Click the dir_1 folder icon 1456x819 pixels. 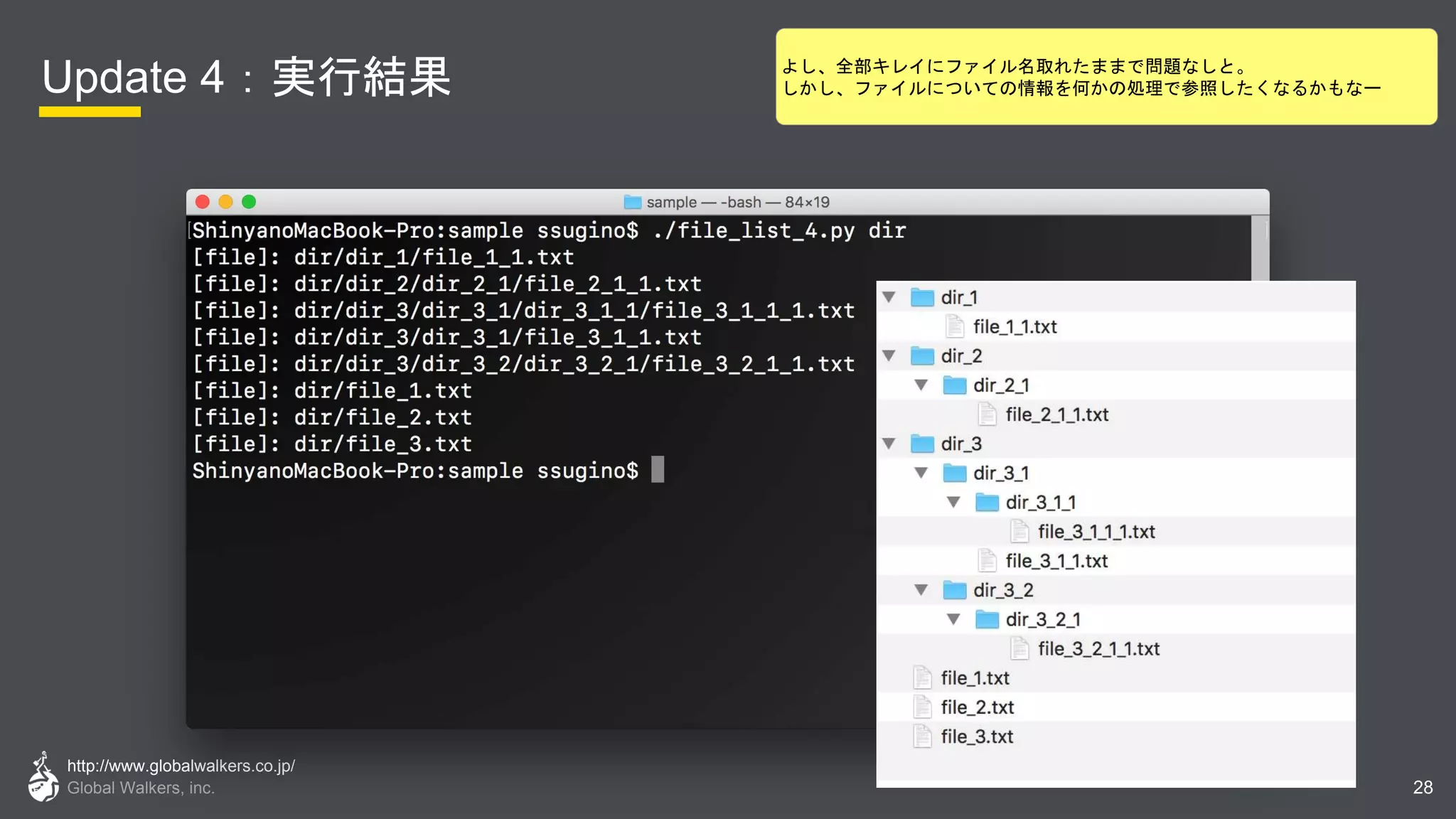pos(922,297)
